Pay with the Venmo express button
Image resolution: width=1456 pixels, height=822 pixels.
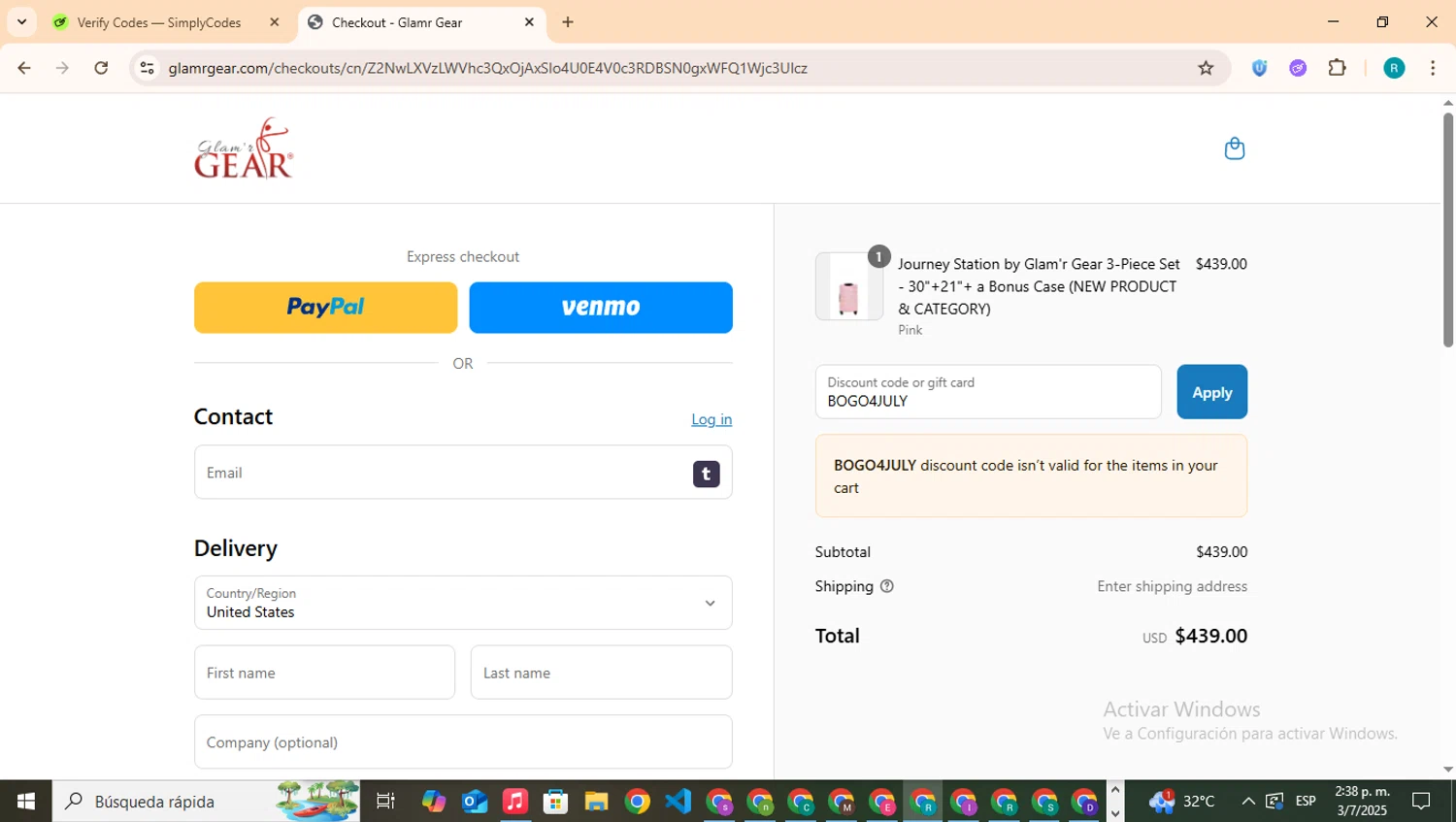point(601,308)
